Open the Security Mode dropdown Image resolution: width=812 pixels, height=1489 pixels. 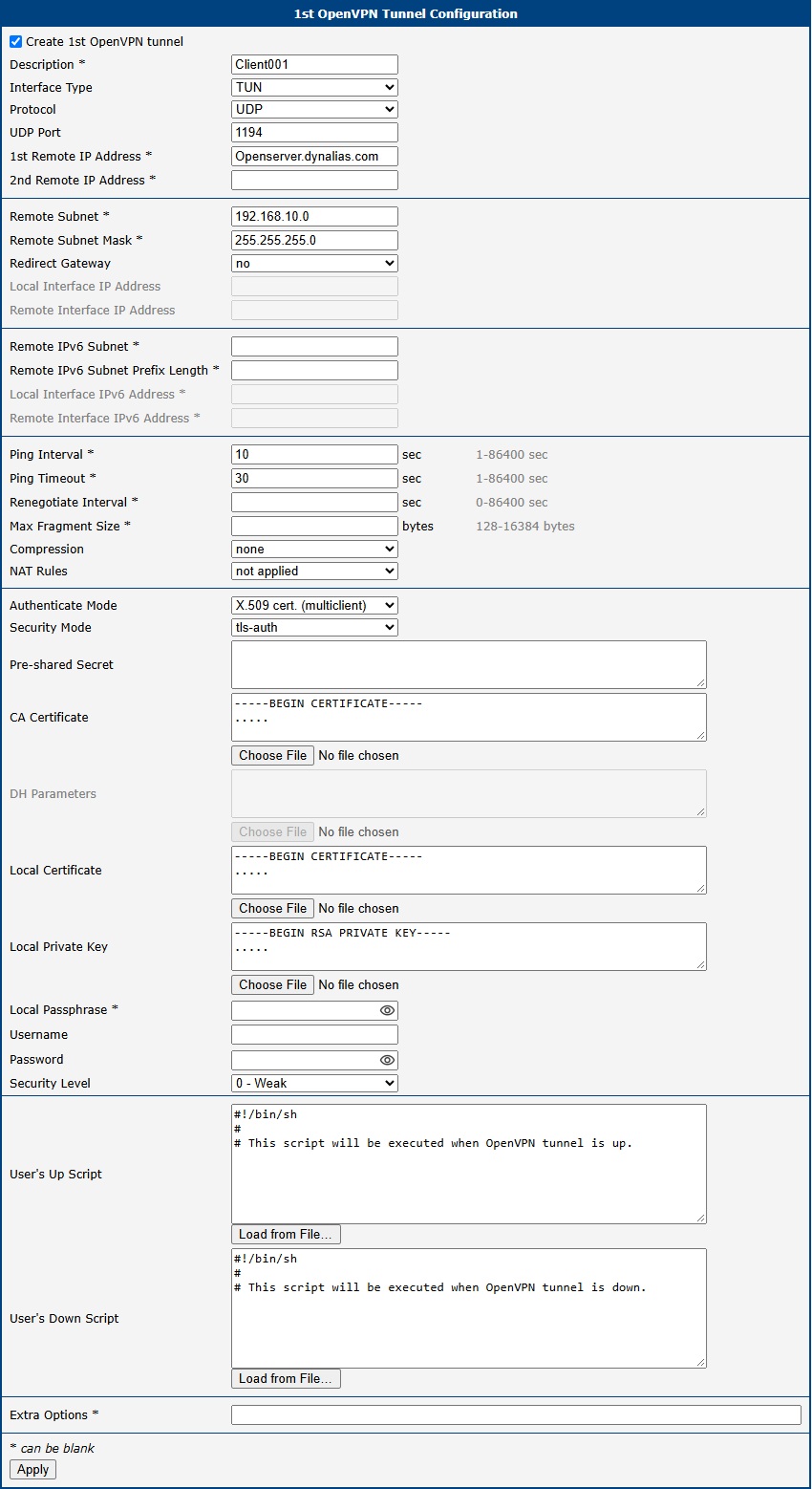point(314,627)
